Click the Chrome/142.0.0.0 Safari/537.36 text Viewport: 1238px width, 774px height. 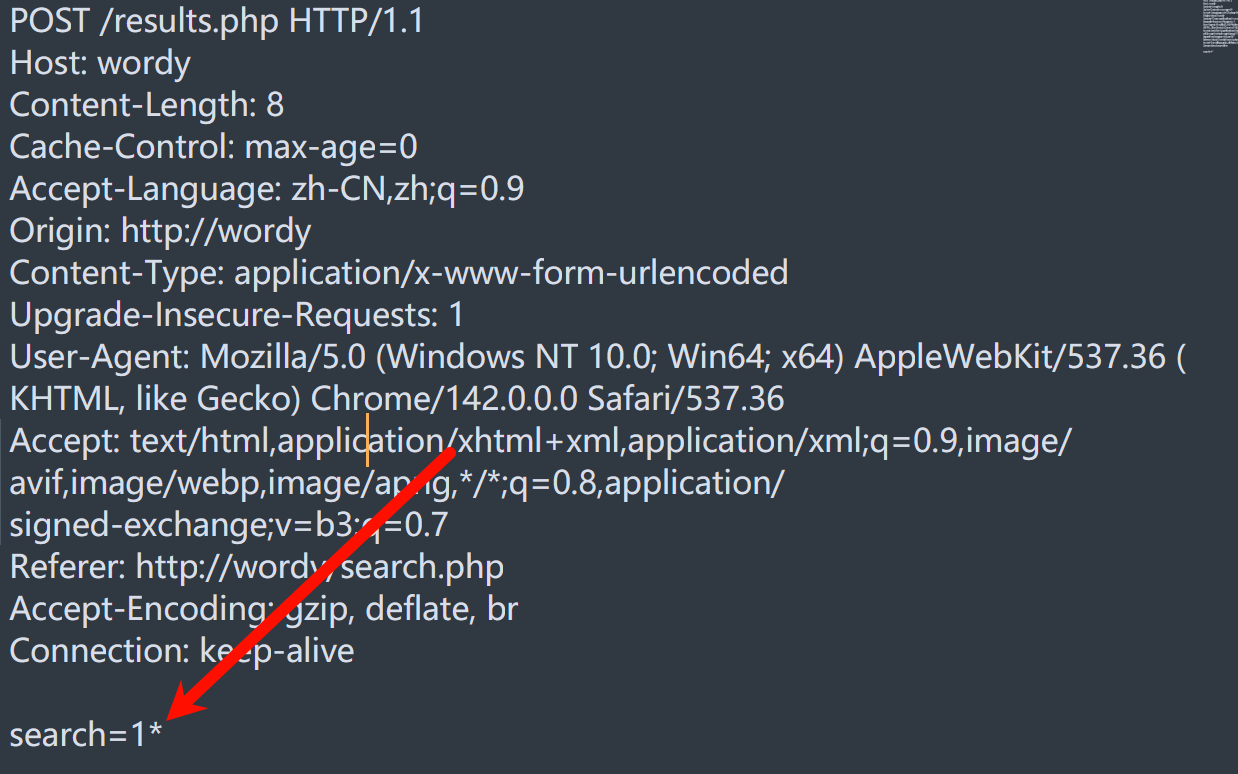547,399
